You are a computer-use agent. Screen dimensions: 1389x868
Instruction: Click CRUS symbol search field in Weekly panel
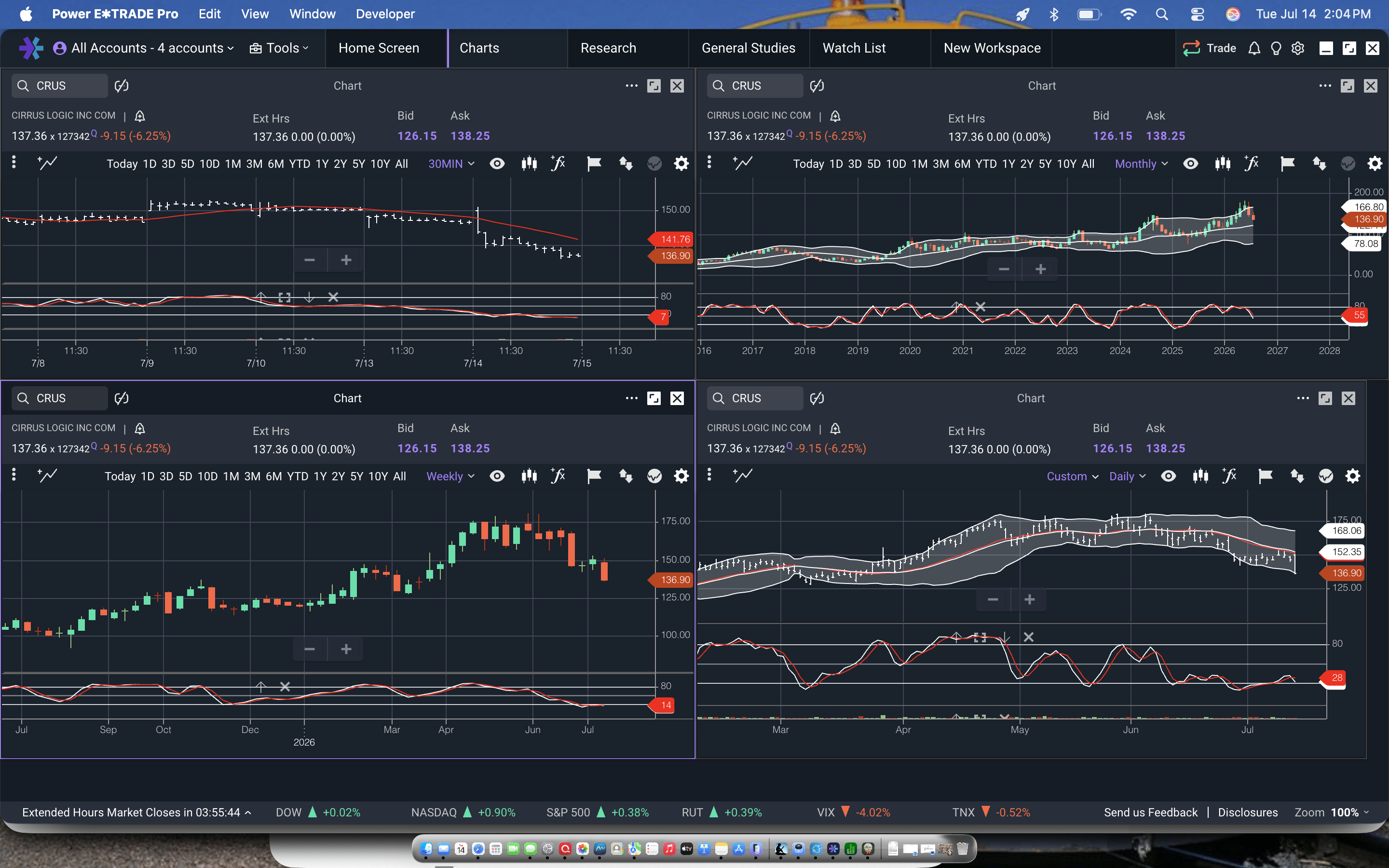coord(60,398)
